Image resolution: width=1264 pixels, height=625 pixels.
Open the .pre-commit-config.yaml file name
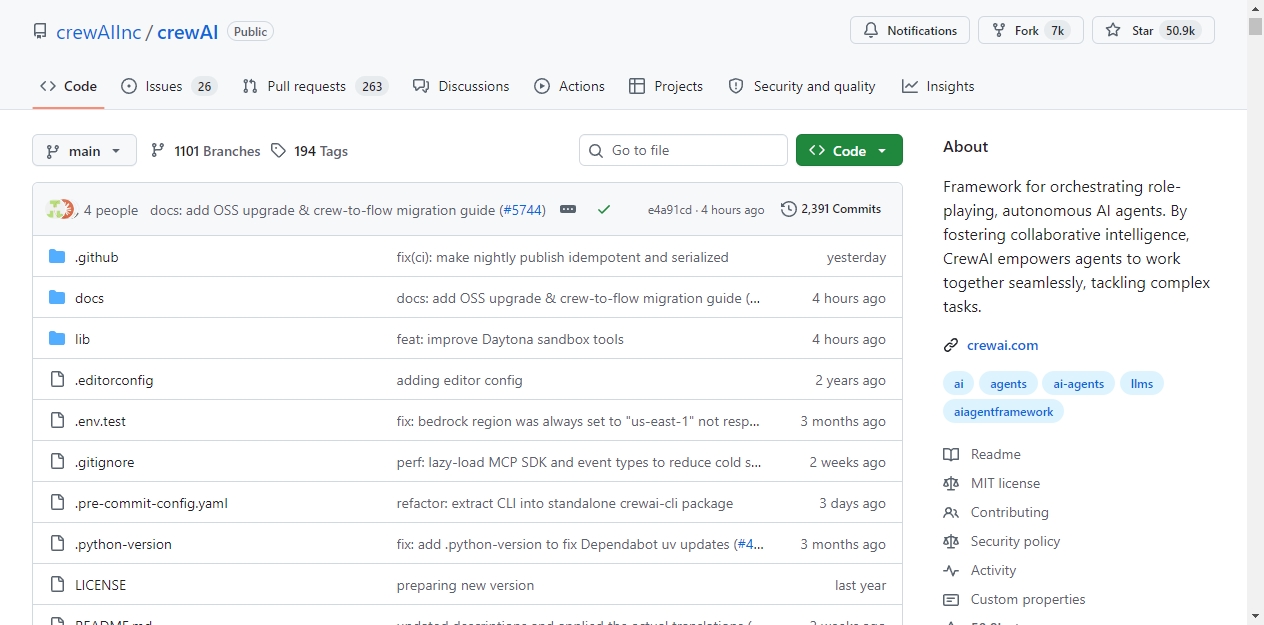151,503
